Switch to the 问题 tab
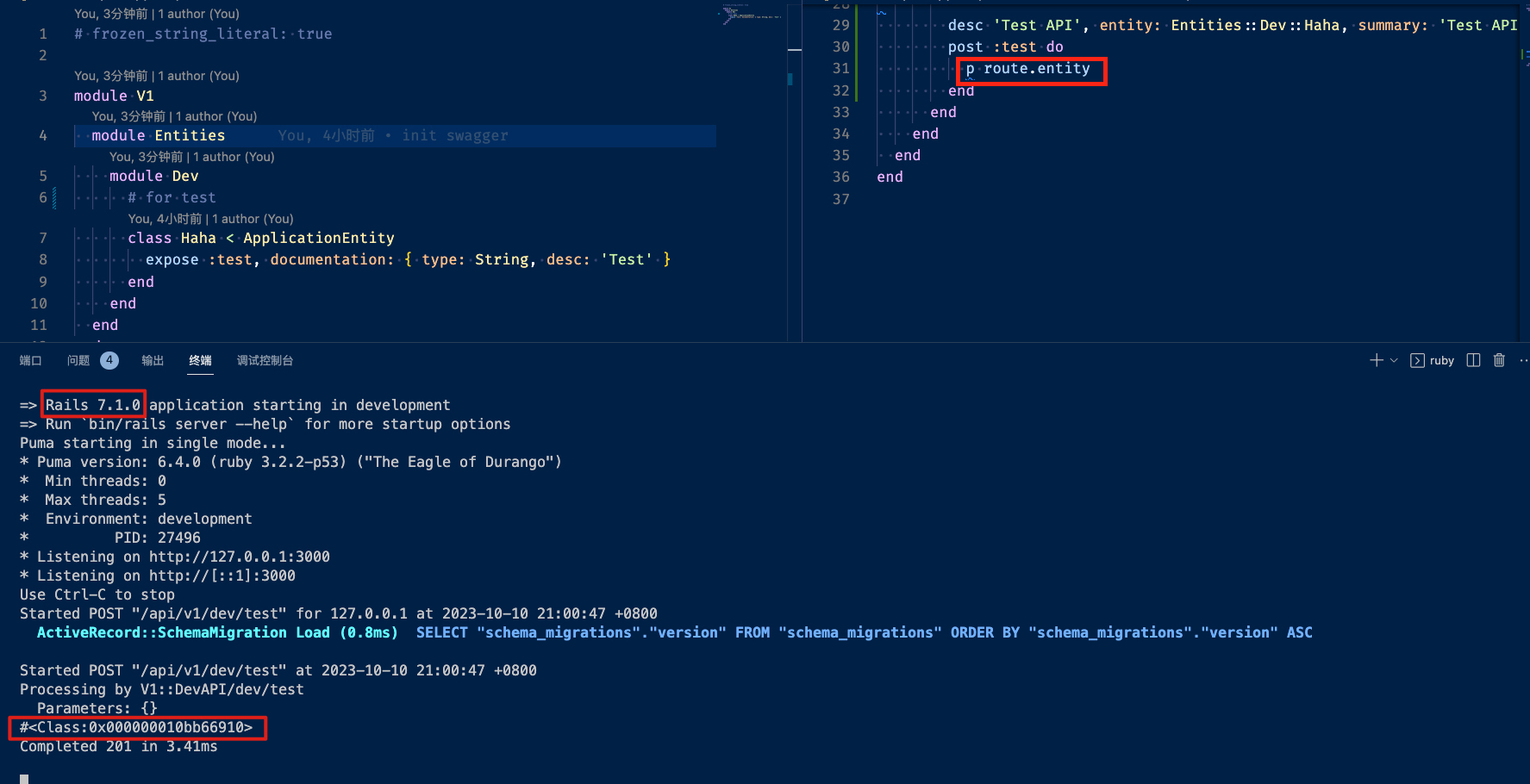This screenshot has width=1530, height=784. pyautogui.click(x=78, y=360)
